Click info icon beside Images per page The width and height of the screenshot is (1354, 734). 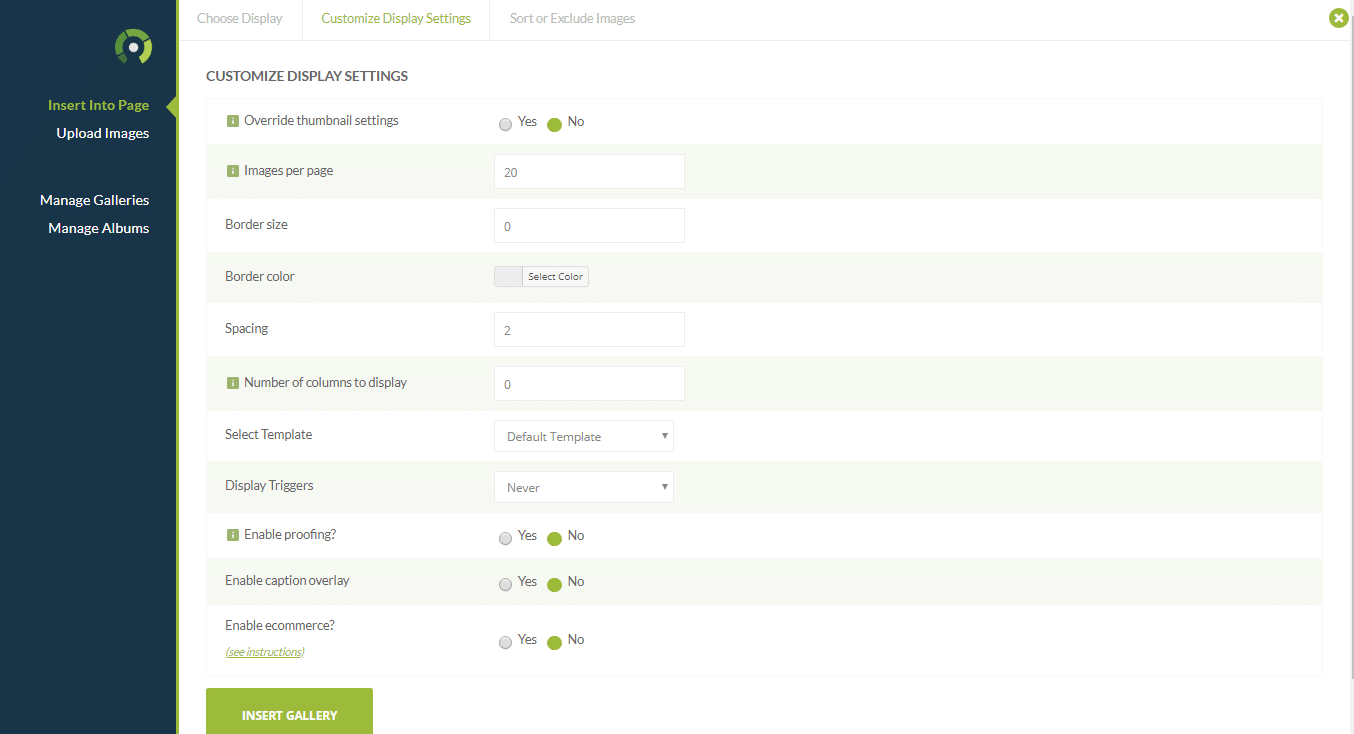(x=233, y=171)
